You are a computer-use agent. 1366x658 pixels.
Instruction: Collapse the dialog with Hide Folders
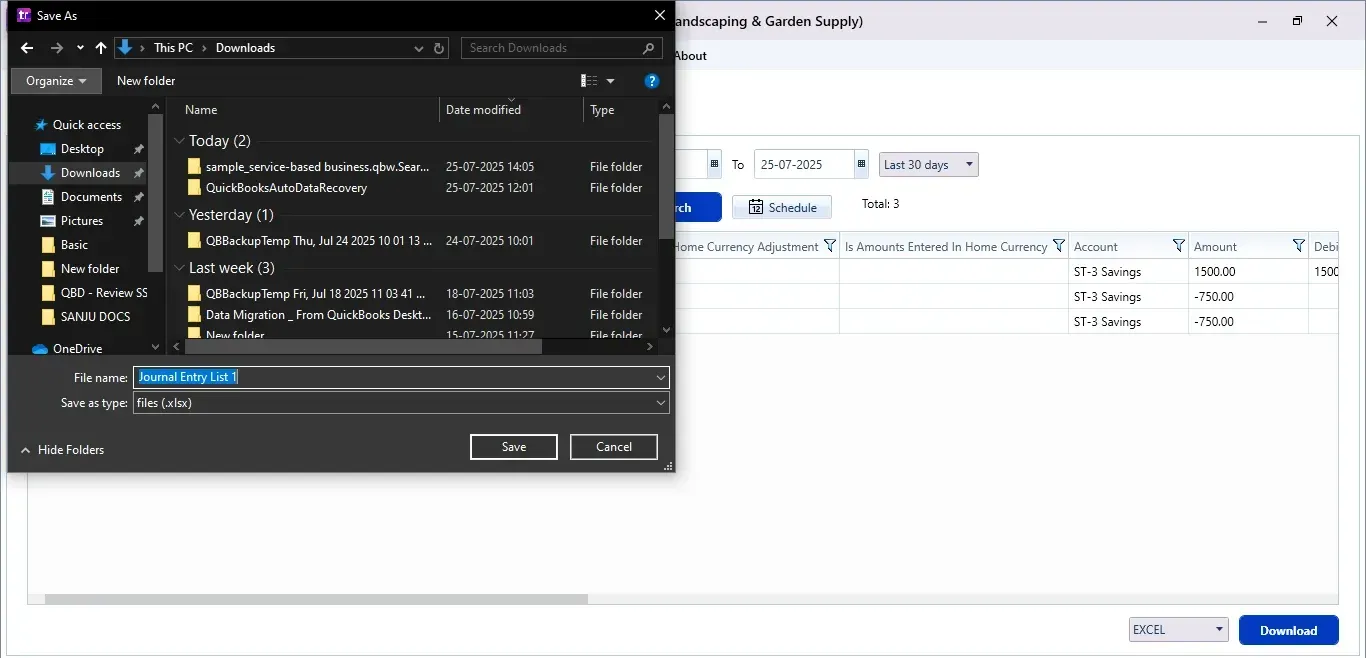[62, 450]
